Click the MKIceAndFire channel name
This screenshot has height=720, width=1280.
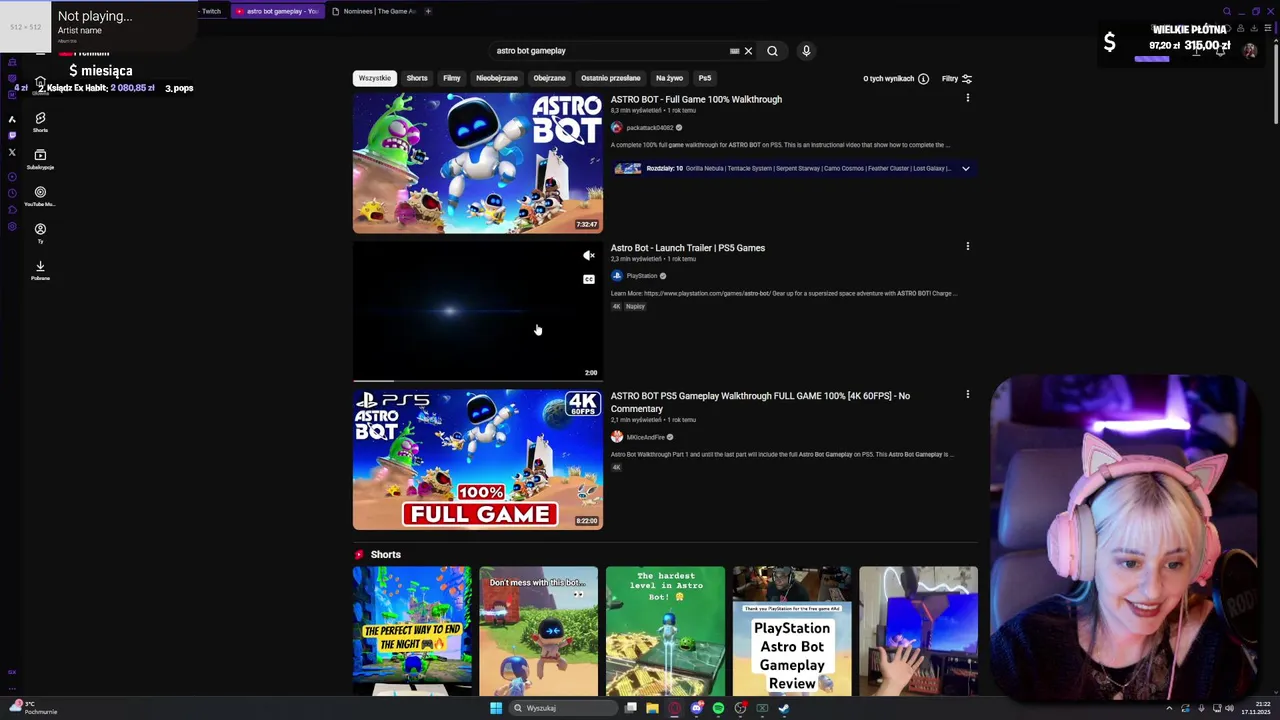pos(645,437)
